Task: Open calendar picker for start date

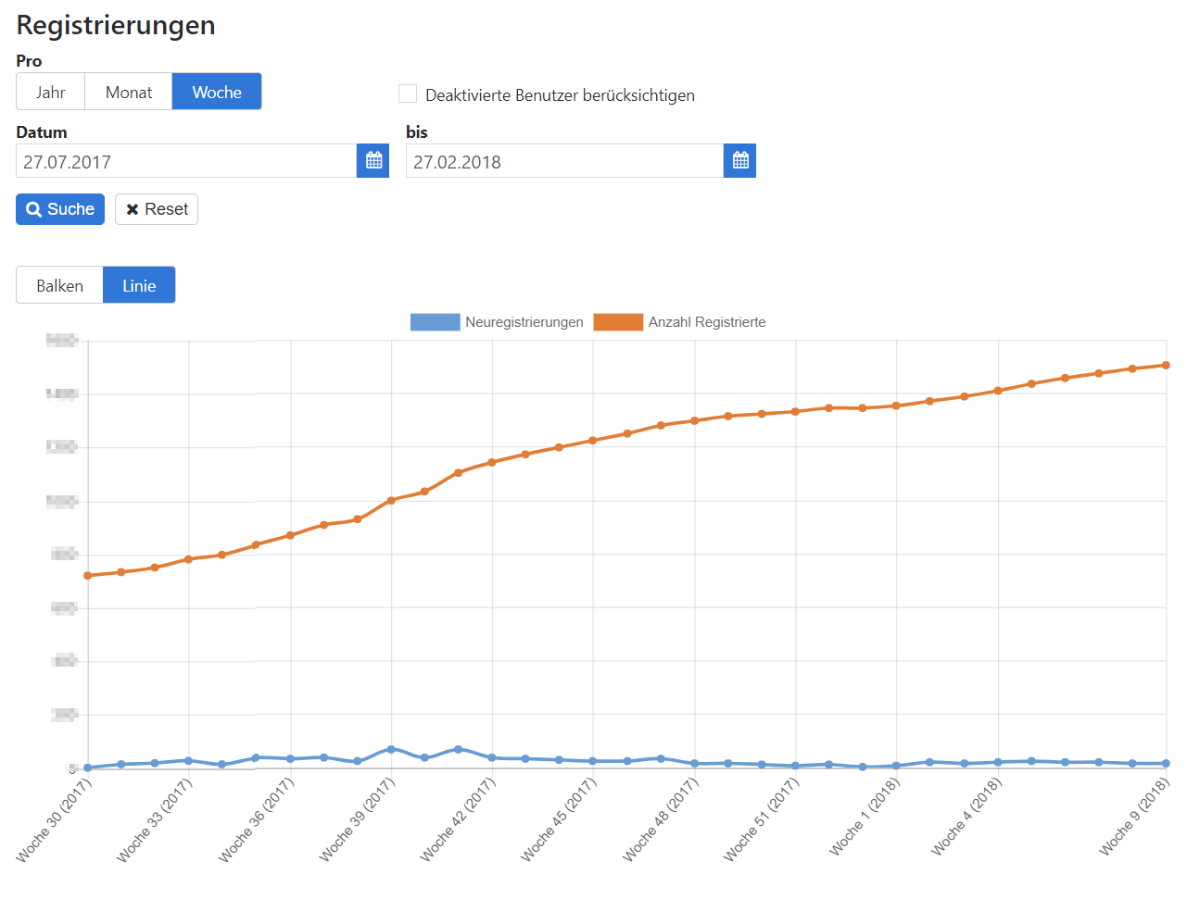Action: 373,161
